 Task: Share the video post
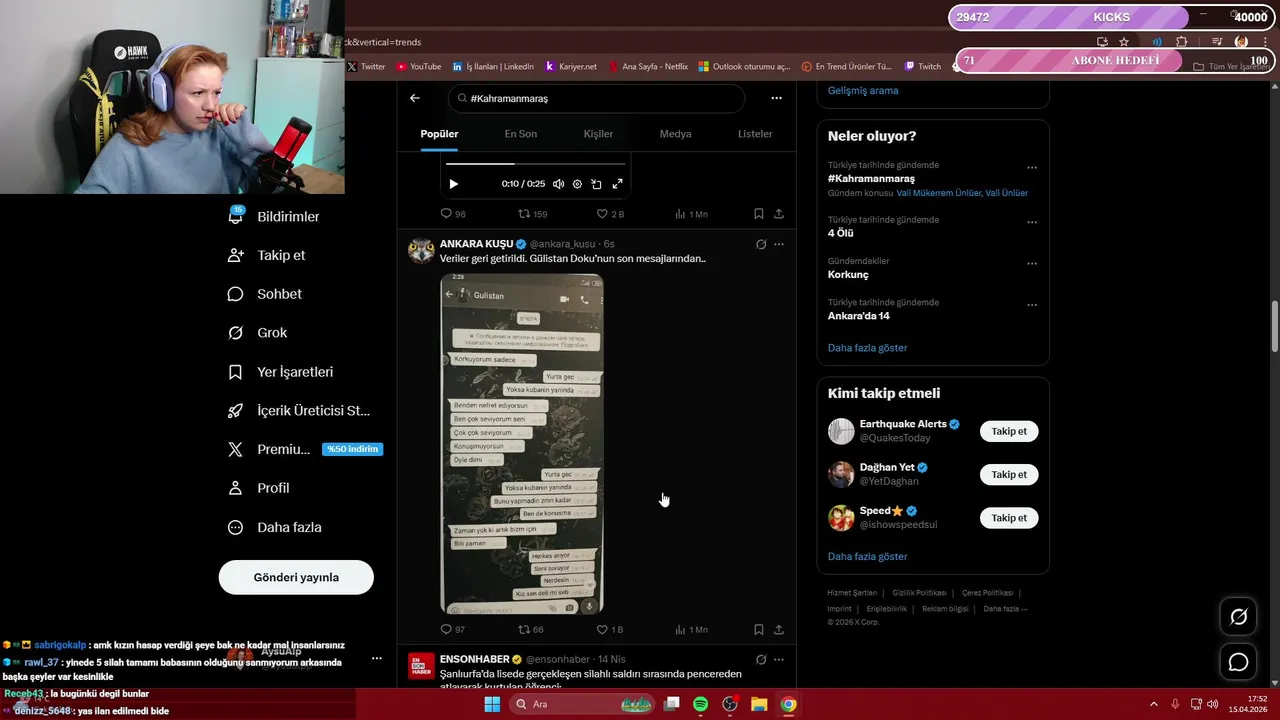click(x=779, y=214)
